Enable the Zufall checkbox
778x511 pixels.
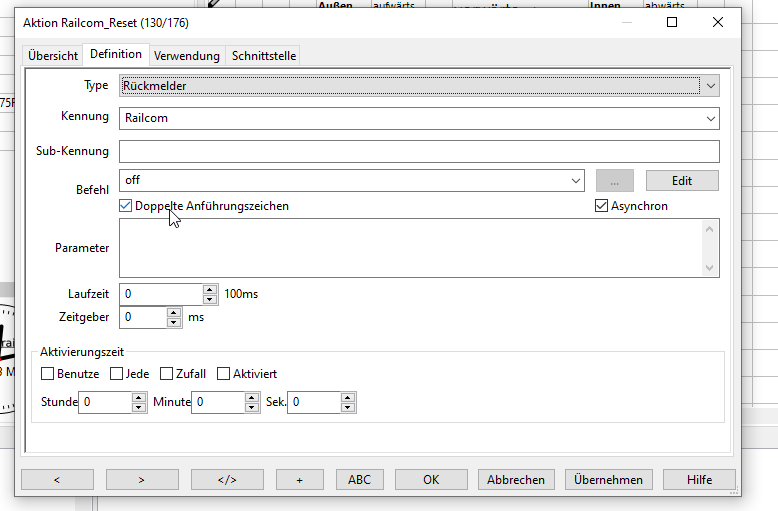[167, 374]
